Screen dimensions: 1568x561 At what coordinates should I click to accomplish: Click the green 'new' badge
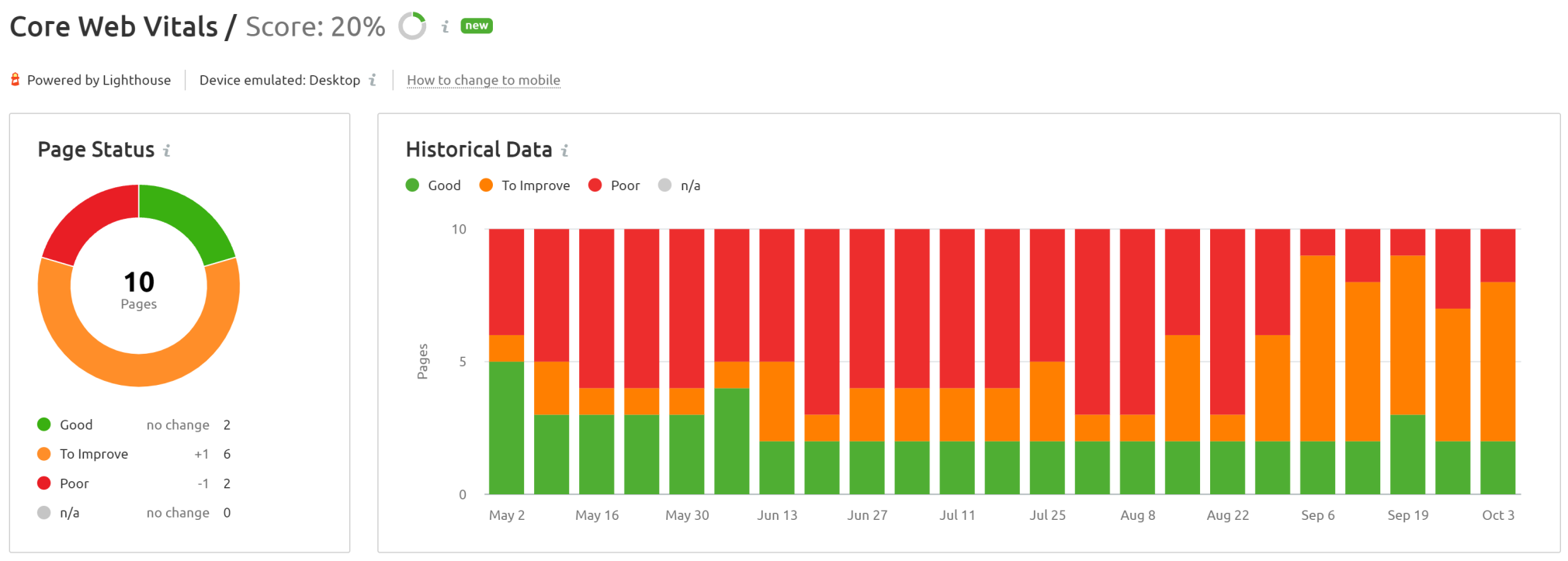tap(477, 26)
